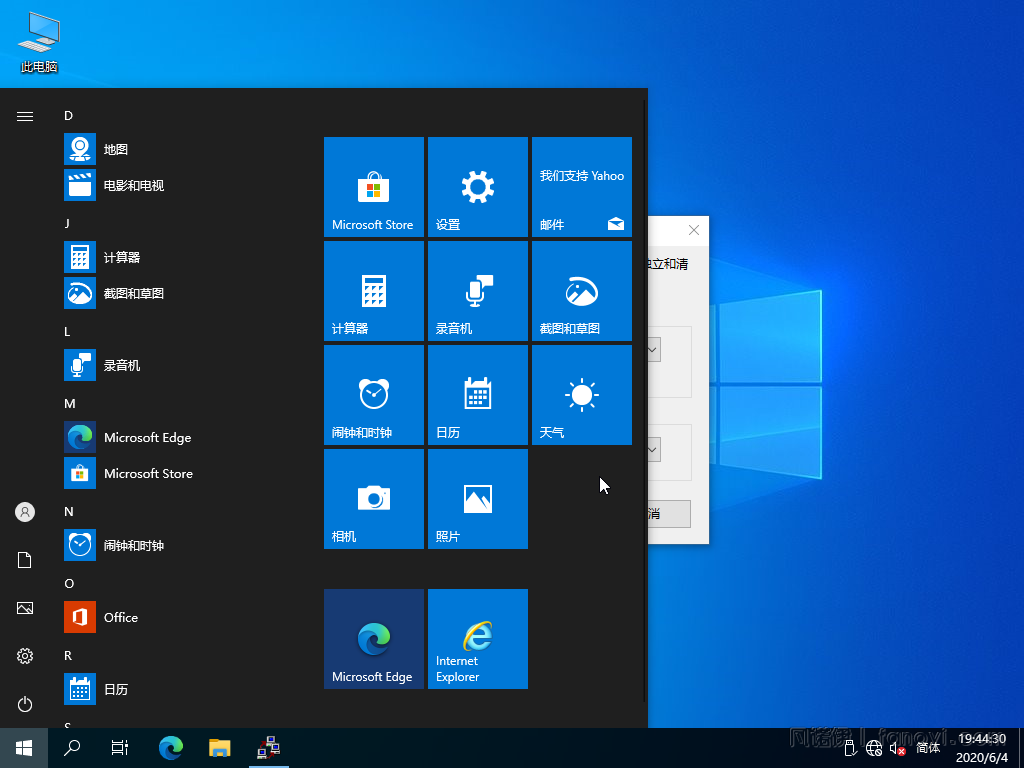Click the 闹钟和时钟 tile
The width and height of the screenshot is (1024, 768).
(x=374, y=394)
